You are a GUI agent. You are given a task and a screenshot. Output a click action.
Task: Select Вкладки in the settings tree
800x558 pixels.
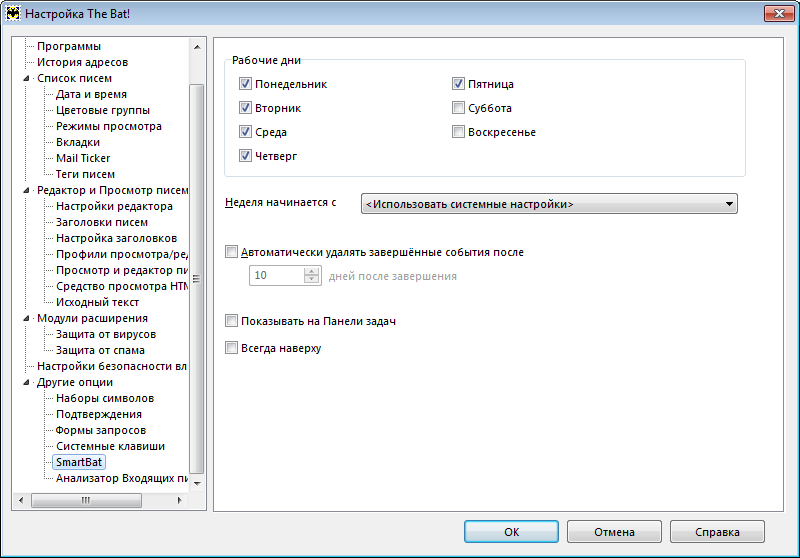(78, 142)
